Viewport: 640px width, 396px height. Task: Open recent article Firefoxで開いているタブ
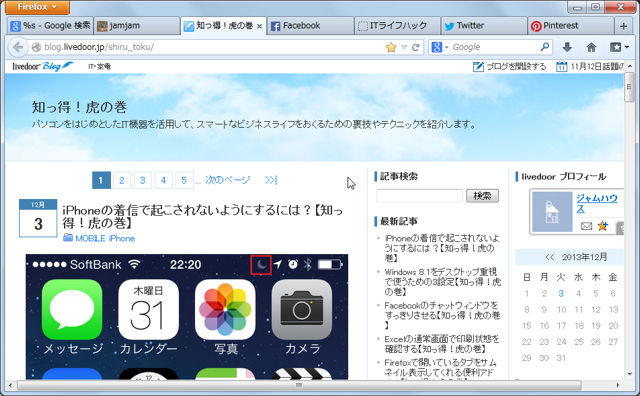[x=441, y=369]
